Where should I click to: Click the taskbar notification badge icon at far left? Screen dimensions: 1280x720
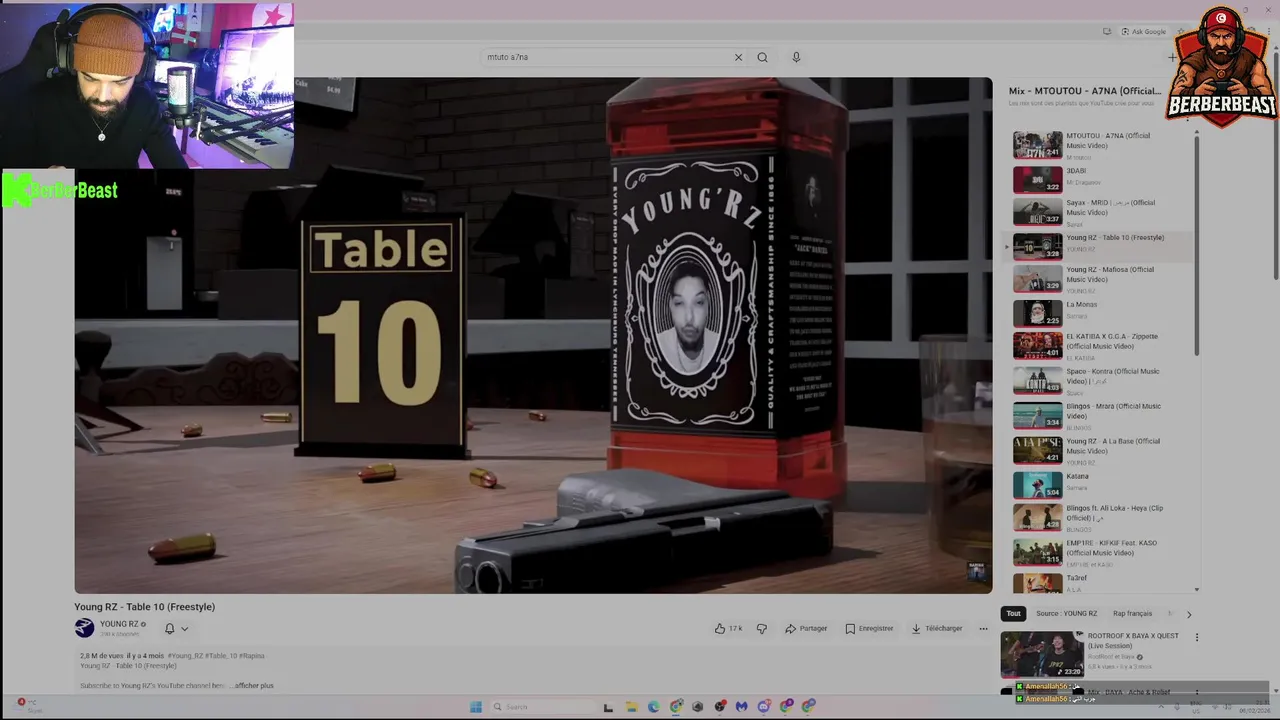pos(21,702)
